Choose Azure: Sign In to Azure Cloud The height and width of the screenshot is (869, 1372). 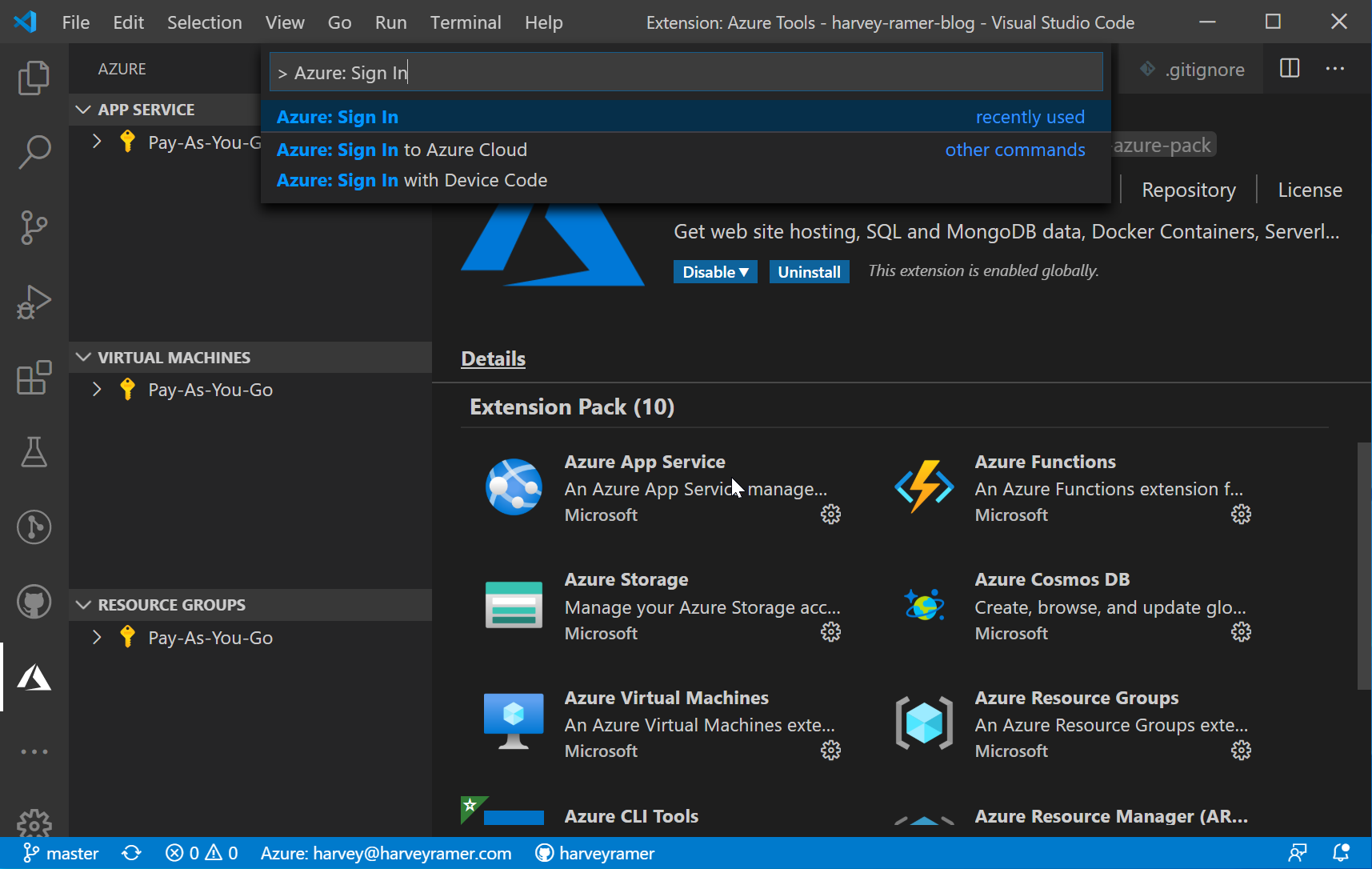(686, 150)
